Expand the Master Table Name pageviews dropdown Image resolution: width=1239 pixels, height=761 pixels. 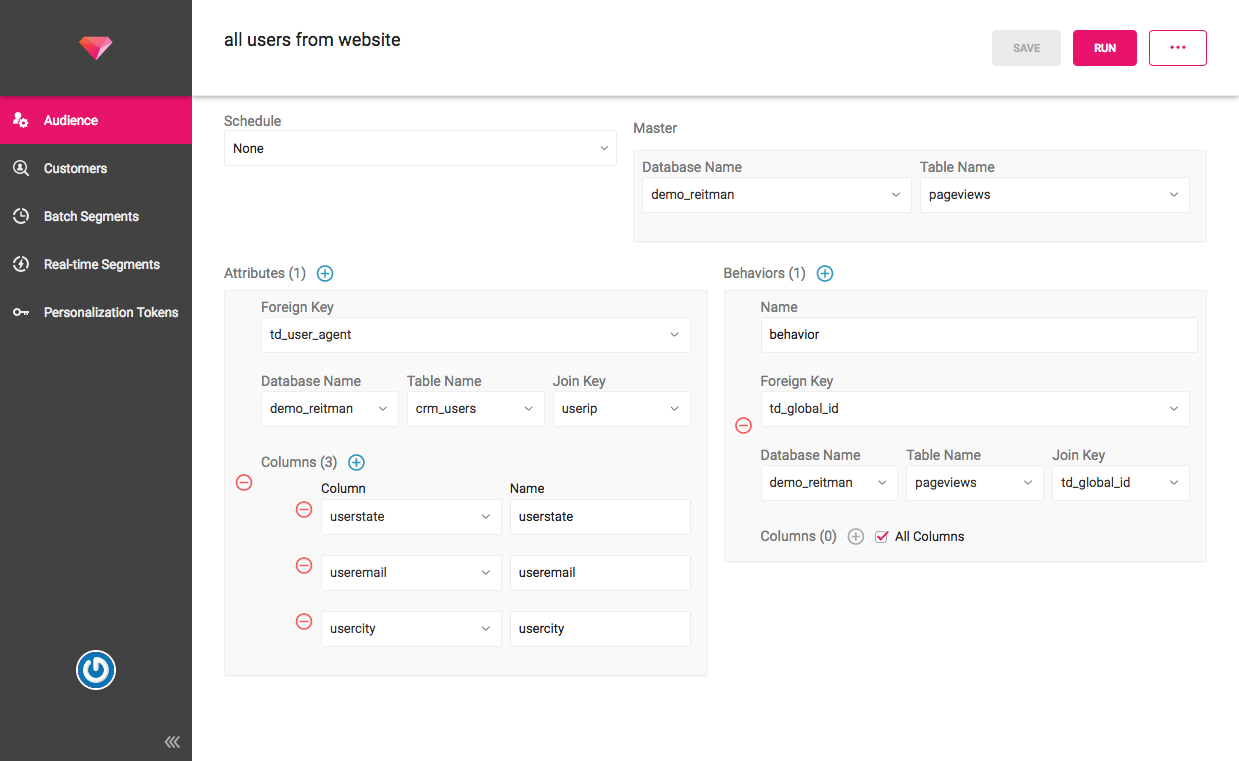(x=1054, y=195)
